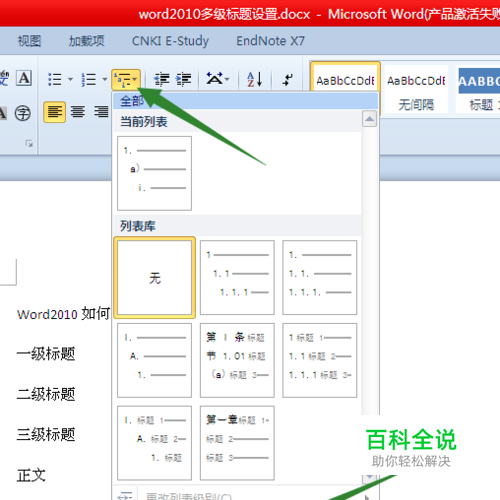The image size is (500, 500).
Task: Select the highlighted normal AaBbCcDd style
Action: click(x=345, y=81)
